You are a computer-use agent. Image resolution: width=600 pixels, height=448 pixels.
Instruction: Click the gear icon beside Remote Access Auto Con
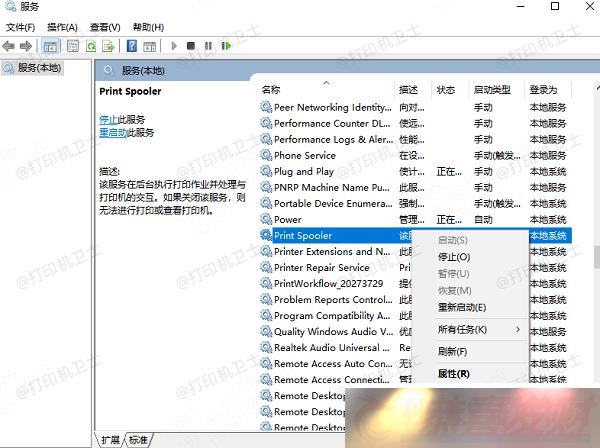(x=266, y=363)
